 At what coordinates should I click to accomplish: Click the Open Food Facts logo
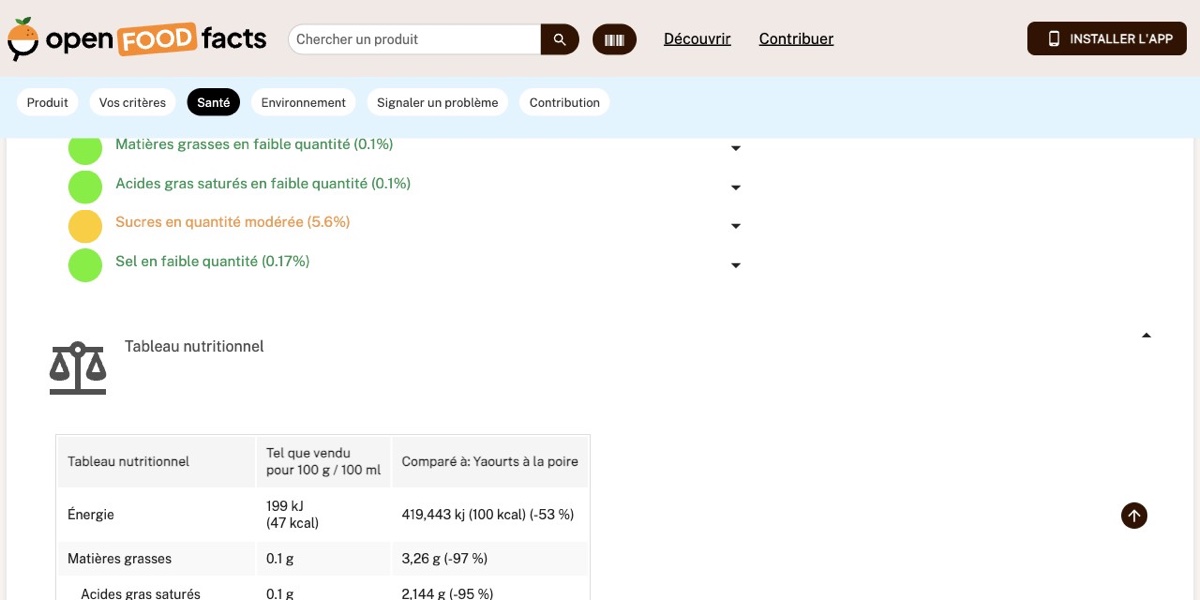[137, 39]
